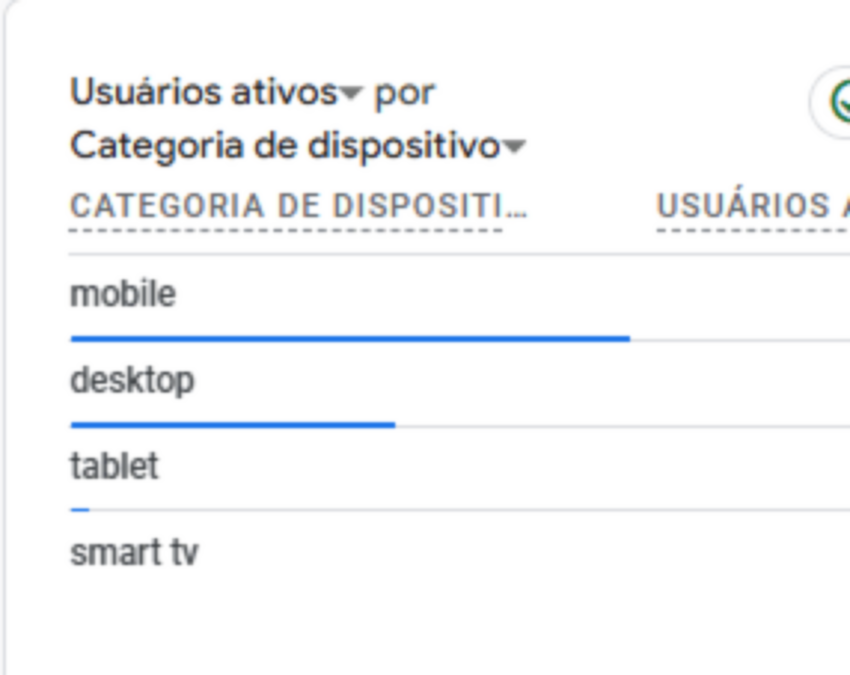The height and width of the screenshot is (675, 850).
Task: Sort by CATEGORIA DE DISPOSITI… column header
Action: coord(298,206)
